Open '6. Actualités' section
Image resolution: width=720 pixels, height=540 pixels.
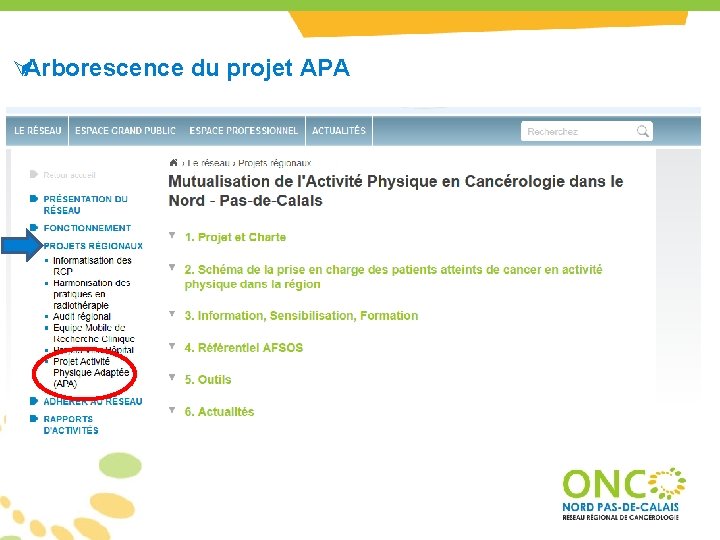[x=219, y=412]
